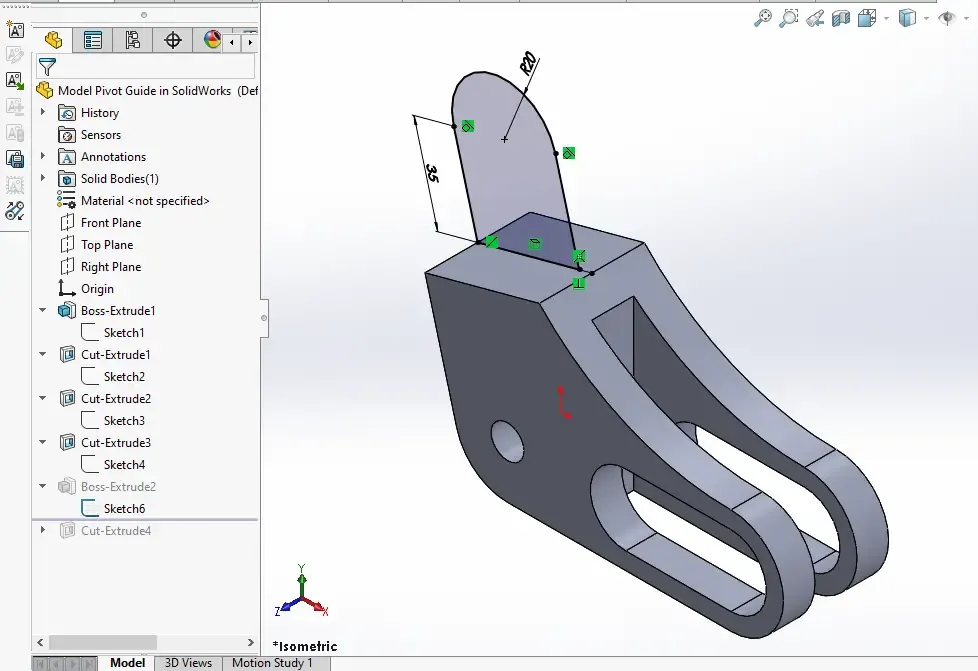The image size is (978, 671).
Task: Switch to the PropertyManager tab
Action: pyautogui.click(x=92, y=41)
